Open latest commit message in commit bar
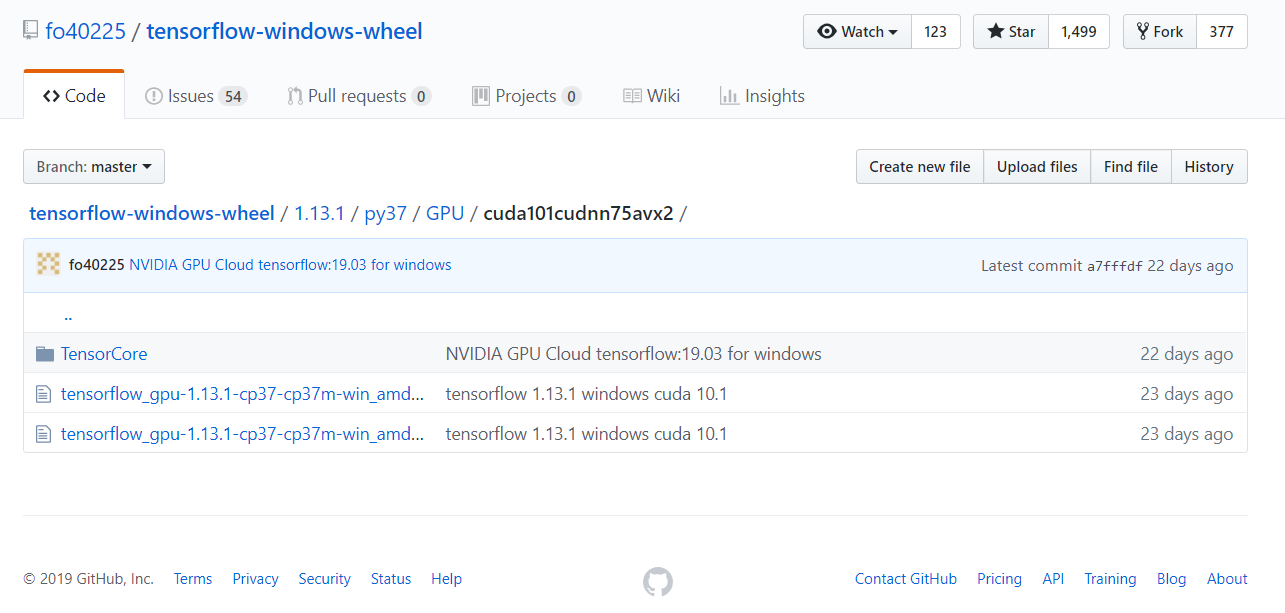The height and width of the screenshot is (613, 1285). (x=290, y=265)
